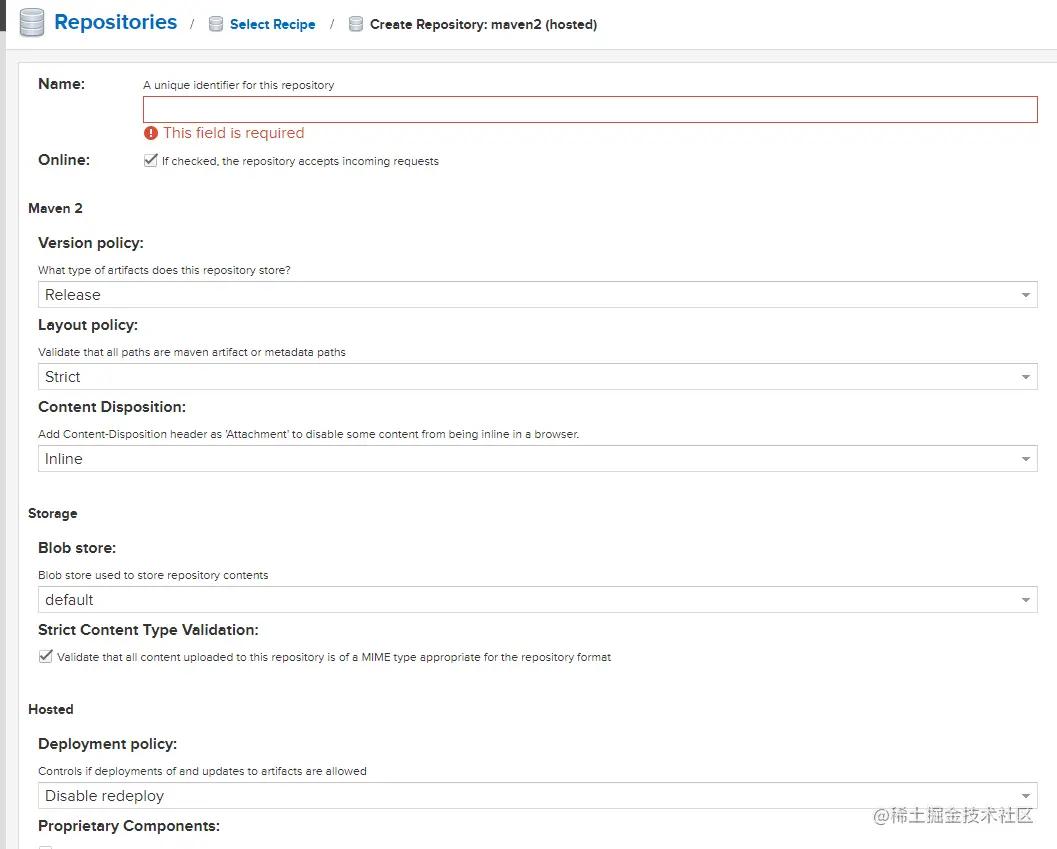Go to the Repositories breadcrumb link

tap(115, 23)
